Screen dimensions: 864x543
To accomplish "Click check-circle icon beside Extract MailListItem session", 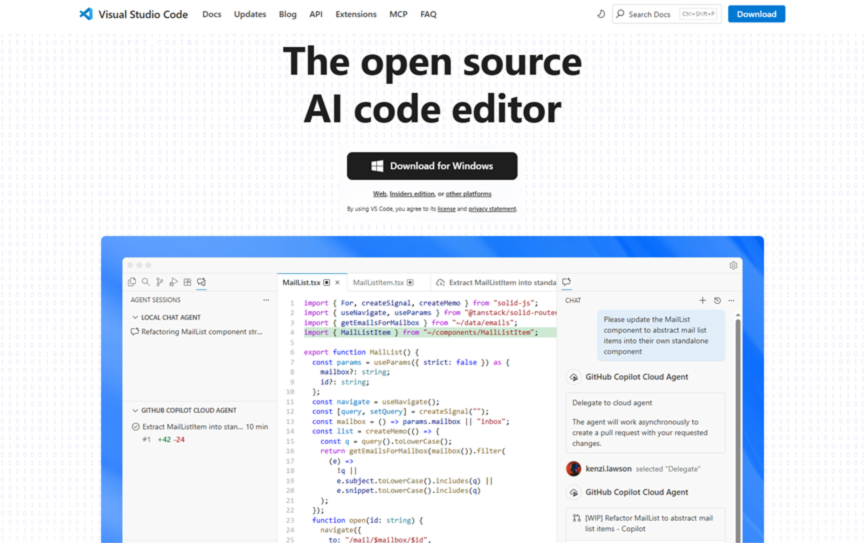I will (x=136, y=427).
